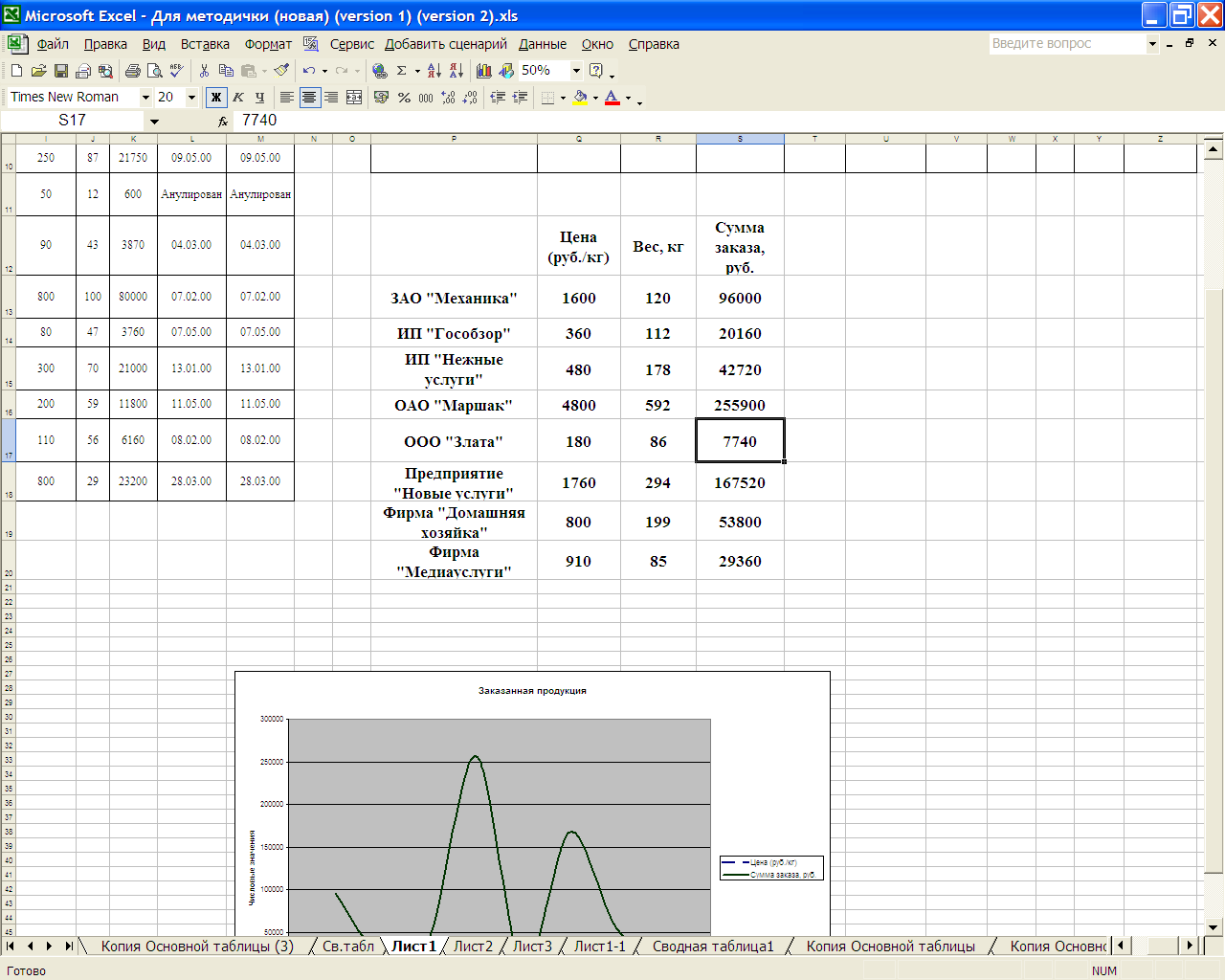Insert hyperlink with globe icon
The width and height of the screenshot is (1225, 980).
(380, 71)
